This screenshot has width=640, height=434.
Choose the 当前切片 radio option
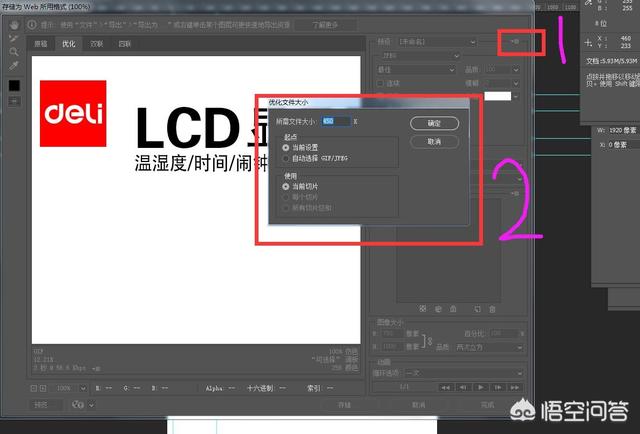click(x=287, y=186)
